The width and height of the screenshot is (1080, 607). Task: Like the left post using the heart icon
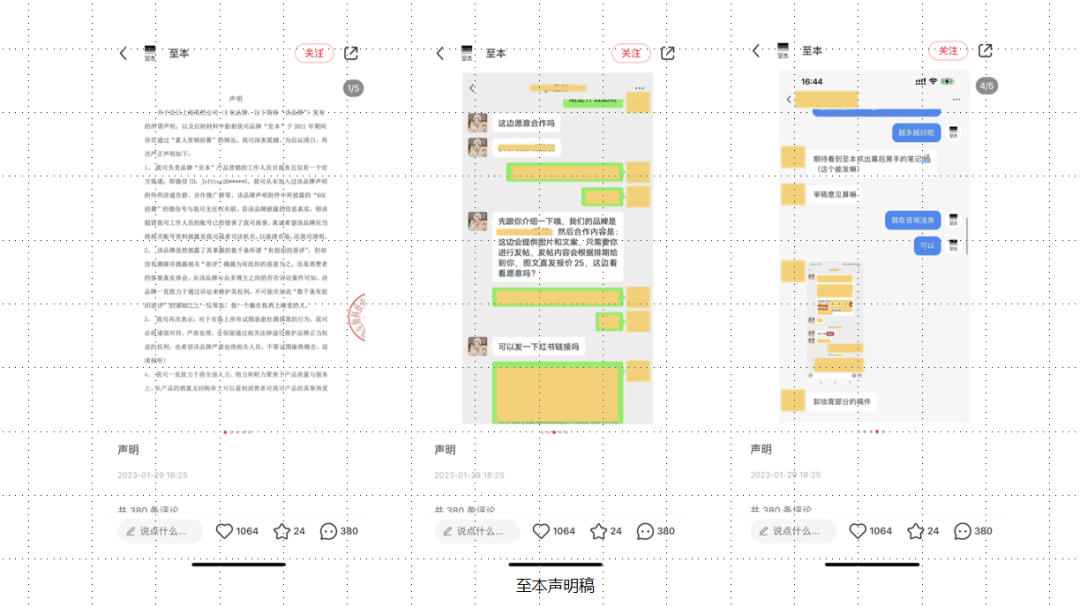(x=225, y=531)
